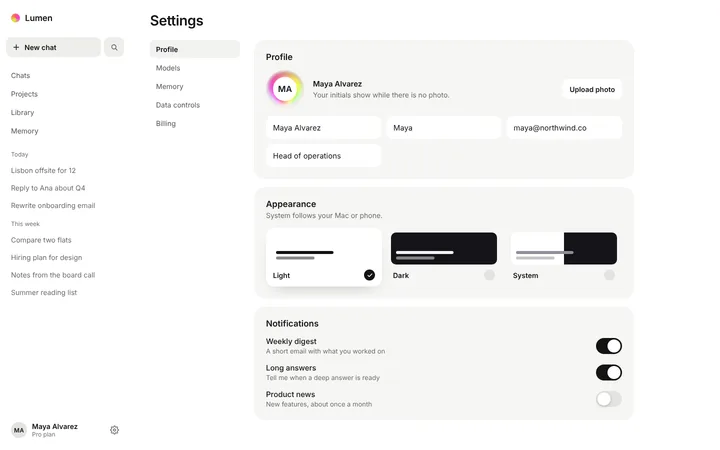Click the full name field Maya Alvarez

tap(324, 128)
